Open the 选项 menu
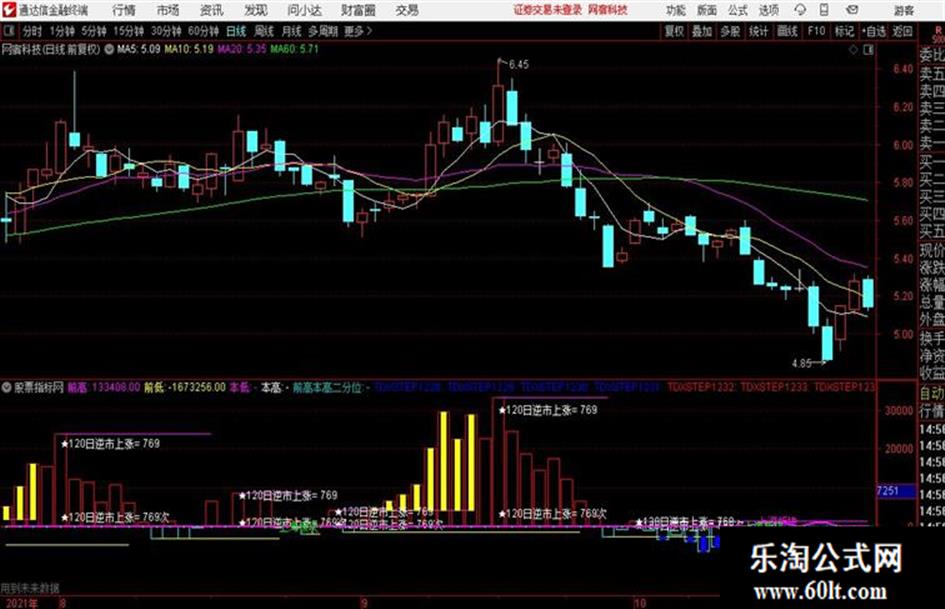This screenshot has width=945, height=609. (768, 10)
